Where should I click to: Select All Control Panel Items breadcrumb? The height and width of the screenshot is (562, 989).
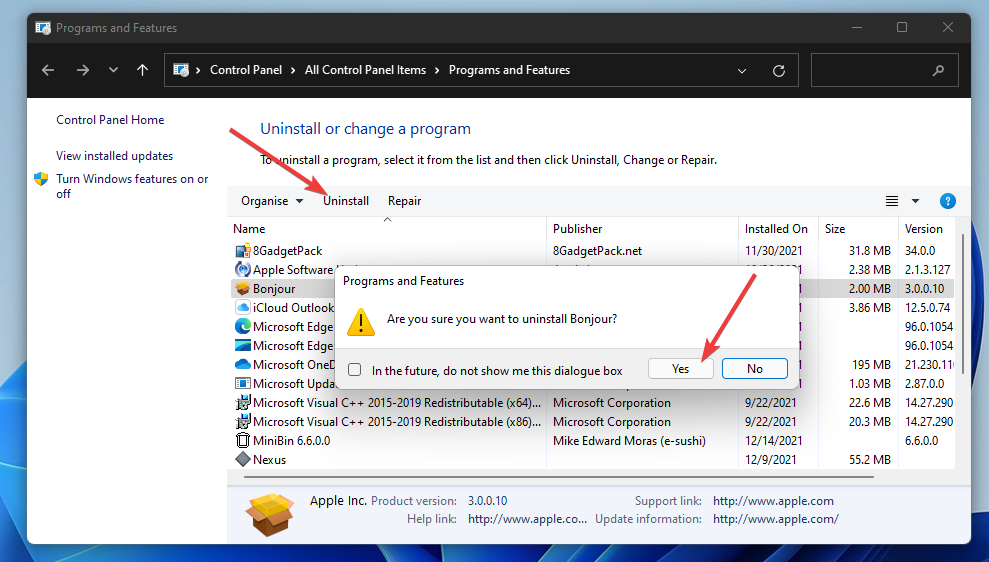(365, 70)
